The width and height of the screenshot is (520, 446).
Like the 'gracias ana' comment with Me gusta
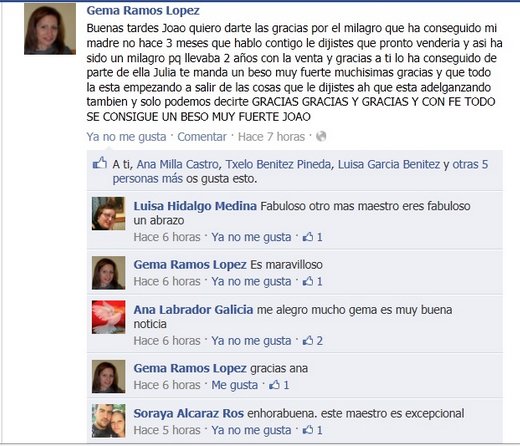(x=235, y=385)
